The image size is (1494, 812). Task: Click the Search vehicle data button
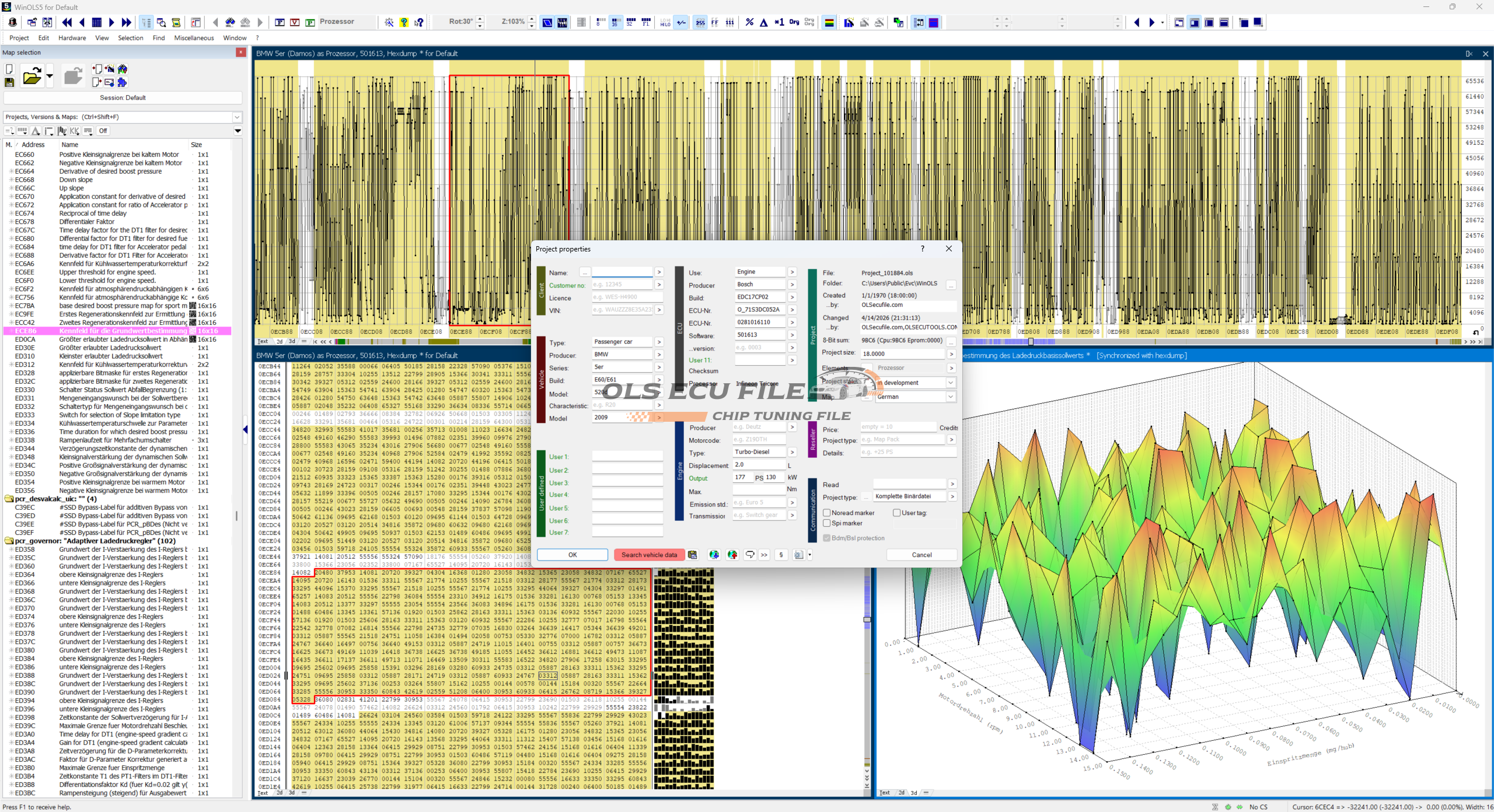(x=649, y=555)
